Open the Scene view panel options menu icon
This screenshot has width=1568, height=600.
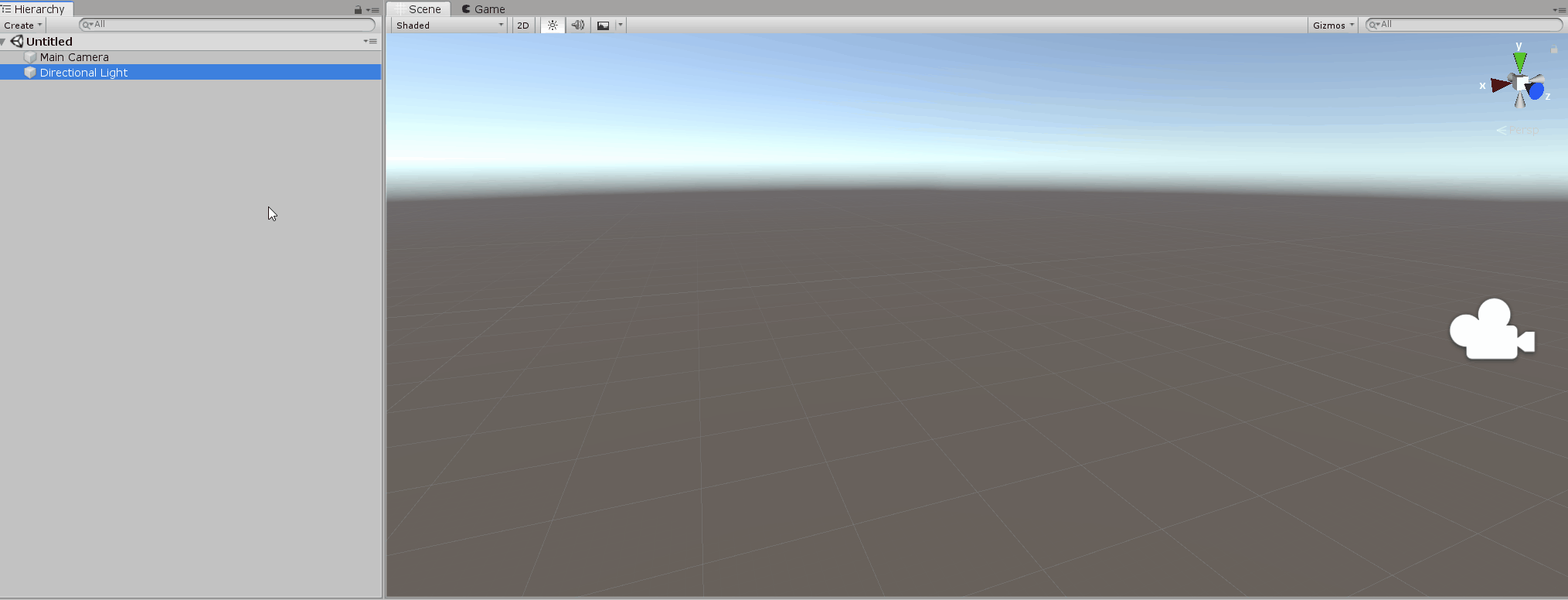point(1559,10)
